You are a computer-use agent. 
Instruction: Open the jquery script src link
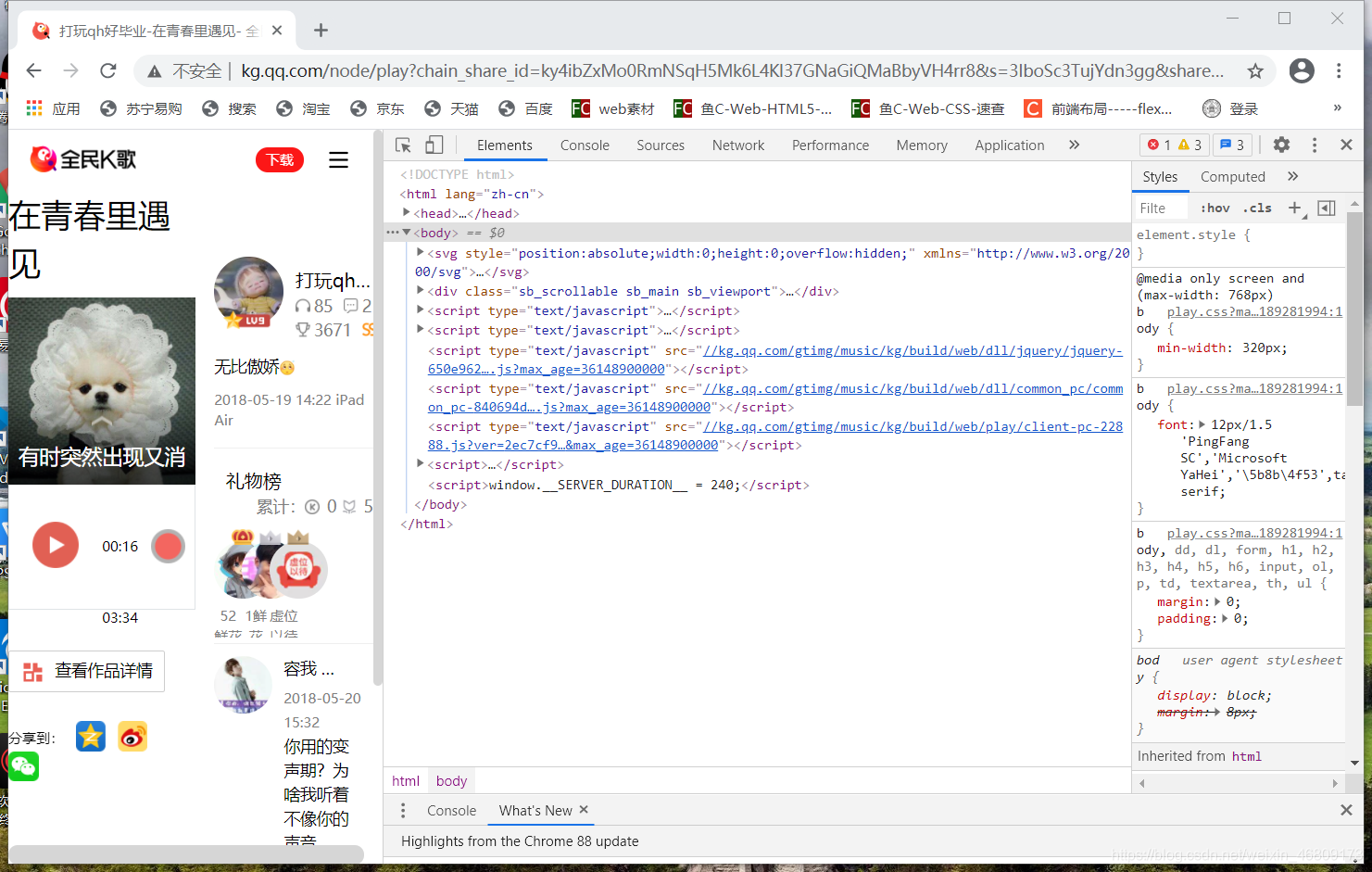tap(913, 350)
